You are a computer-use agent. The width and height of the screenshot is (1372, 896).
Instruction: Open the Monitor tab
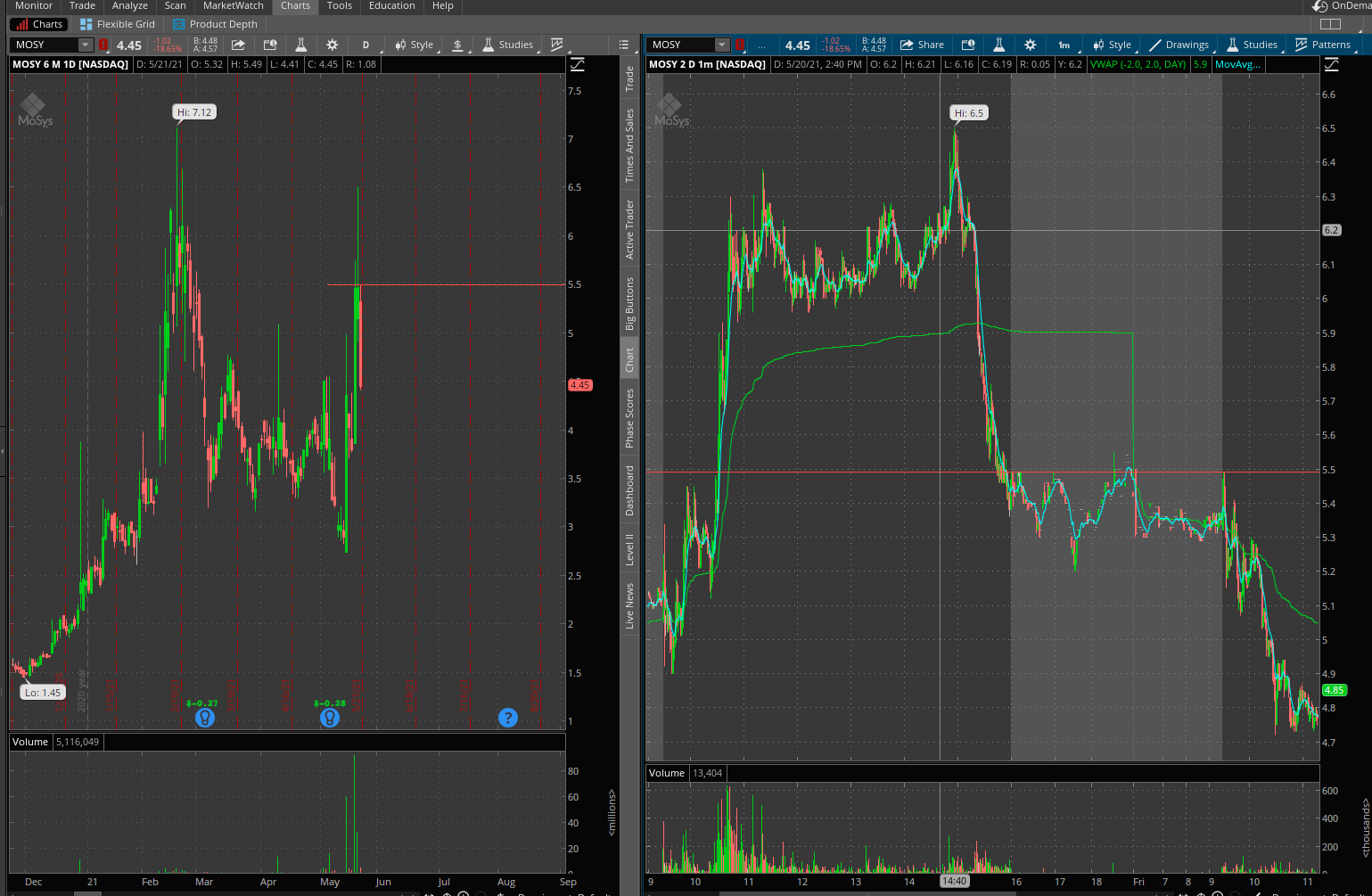pyautogui.click(x=34, y=5)
